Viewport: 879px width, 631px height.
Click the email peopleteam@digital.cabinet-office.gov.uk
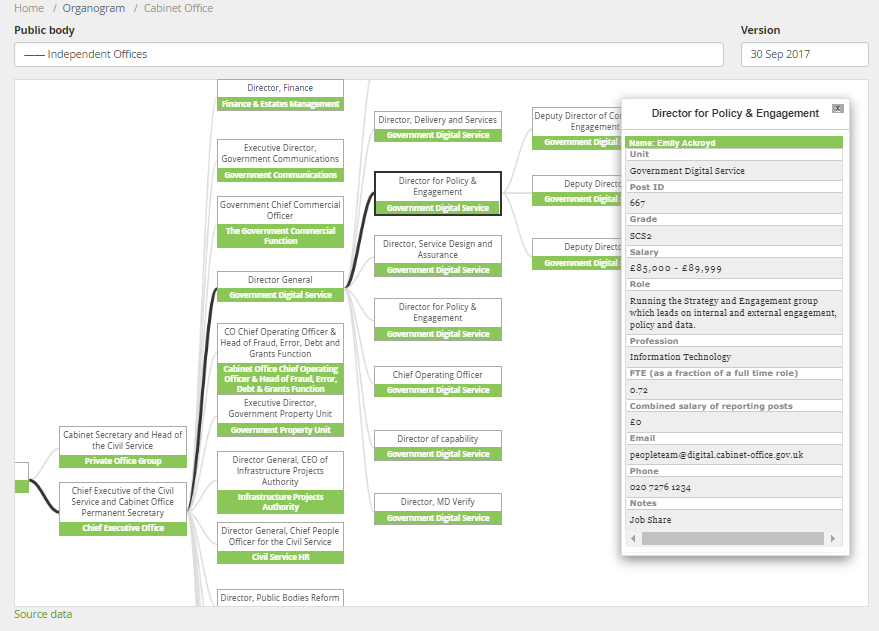pyautogui.click(x=716, y=455)
